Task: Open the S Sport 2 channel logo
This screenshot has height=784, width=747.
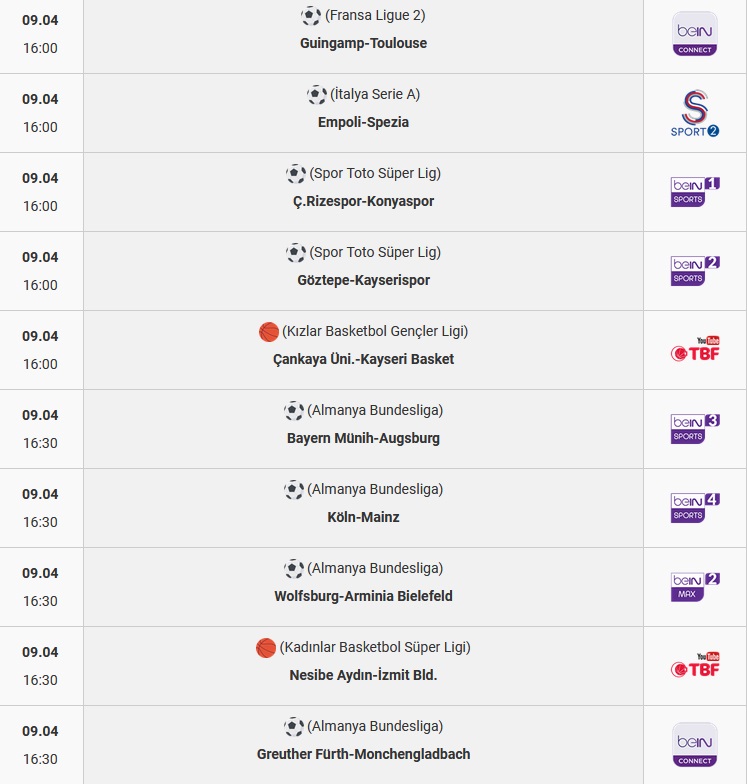Action: (x=694, y=113)
